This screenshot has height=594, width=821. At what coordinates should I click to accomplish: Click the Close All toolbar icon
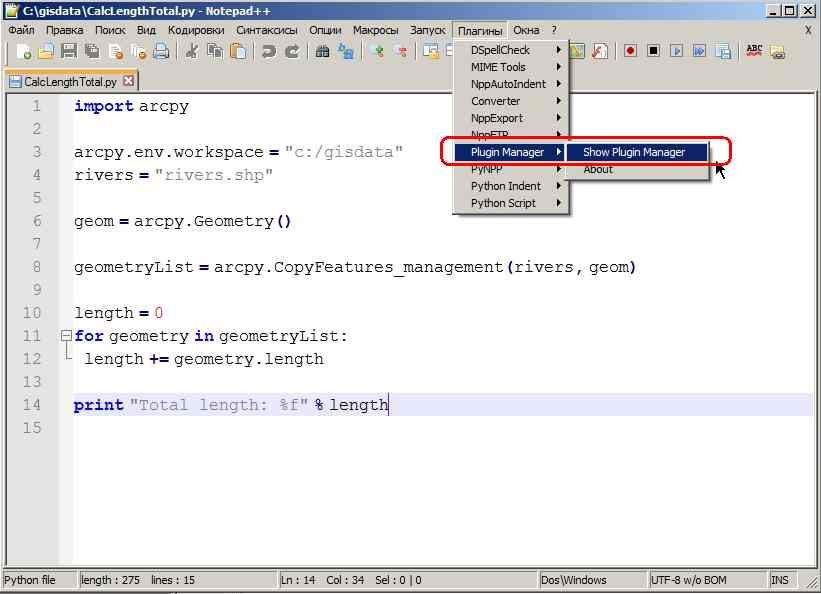(x=139, y=52)
